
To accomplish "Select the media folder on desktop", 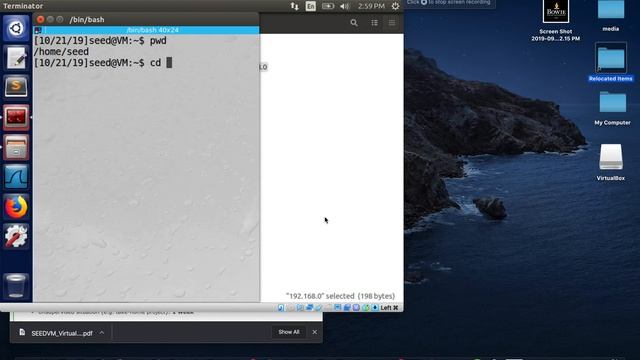I will 611,16.
